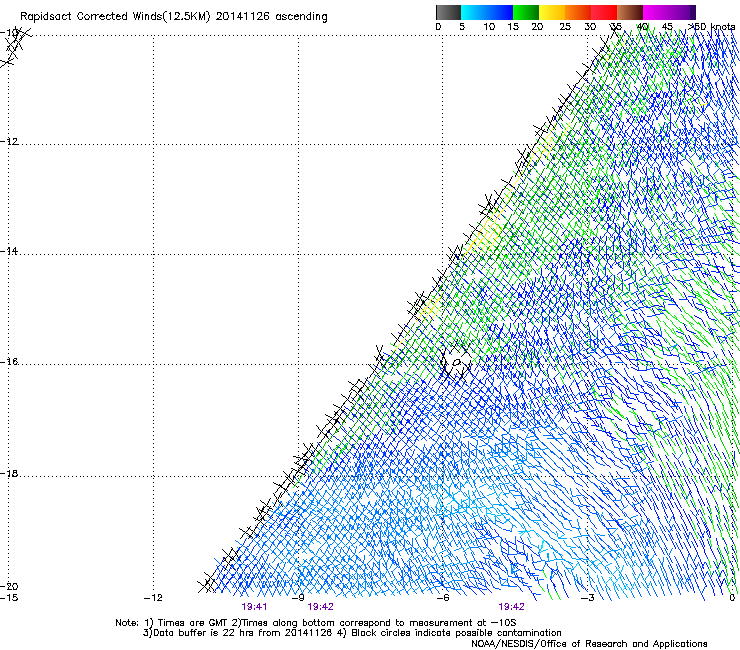Click the cyan-to-blue 5-15 knots legend segment
Image resolution: width=740 pixels, height=650 pixels.
point(487,12)
